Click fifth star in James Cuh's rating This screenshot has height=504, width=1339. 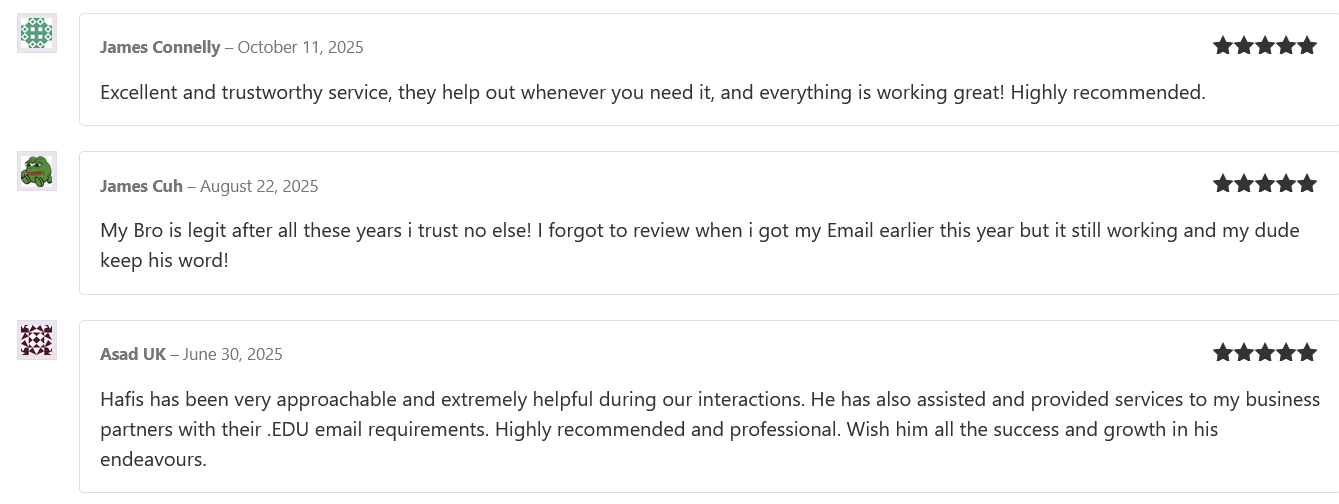pyautogui.click(x=1307, y=183)
